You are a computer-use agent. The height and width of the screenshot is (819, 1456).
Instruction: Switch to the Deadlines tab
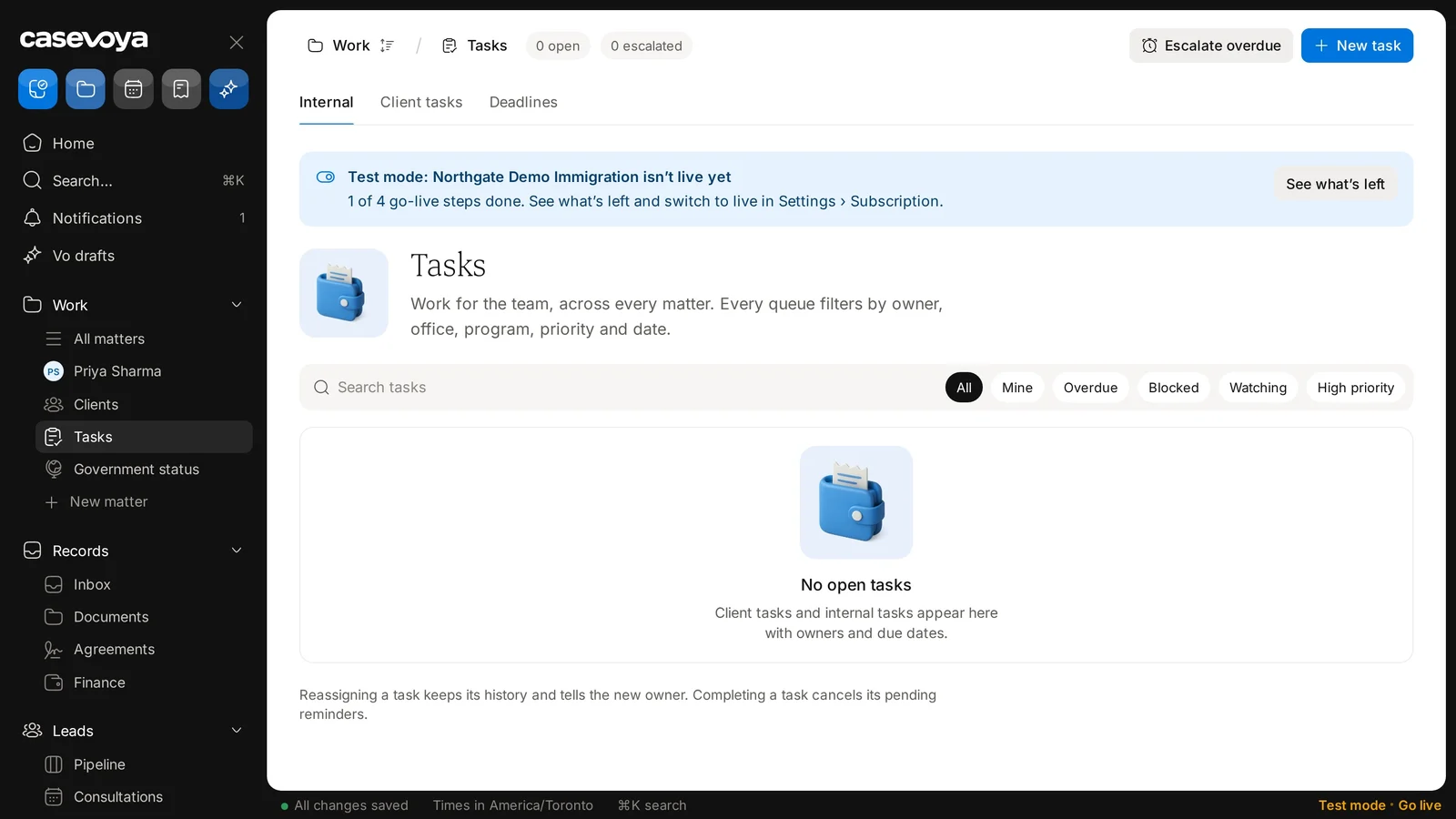[523, 102]
